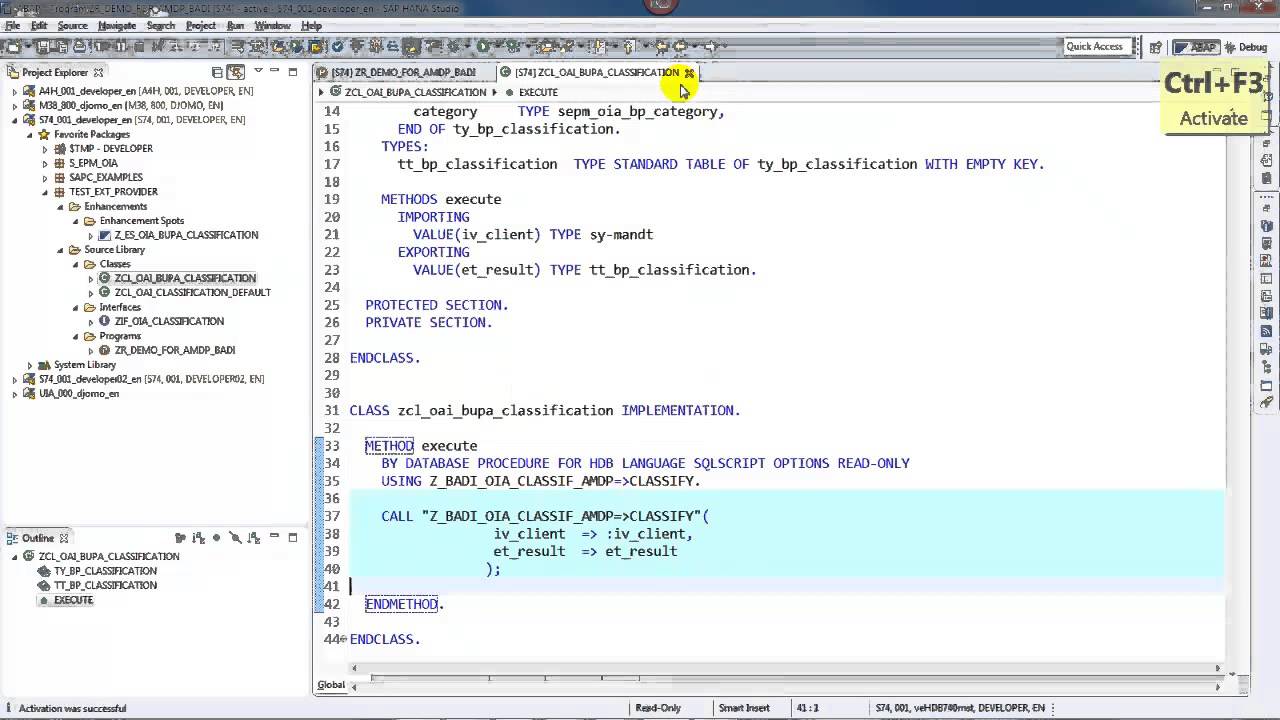Viewport: 1280px width, 720px height.
Task: Close the ZCL_OAI_BUPA_CLASSIFICATION editor tab
Action: [689, 72]
